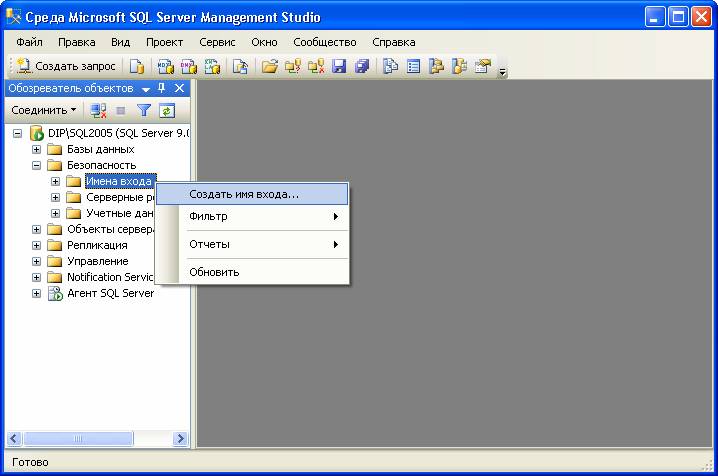The image size is (718, 476).
Task: Click the Save floppy disk icon
Action: click(x=339, y=66)
